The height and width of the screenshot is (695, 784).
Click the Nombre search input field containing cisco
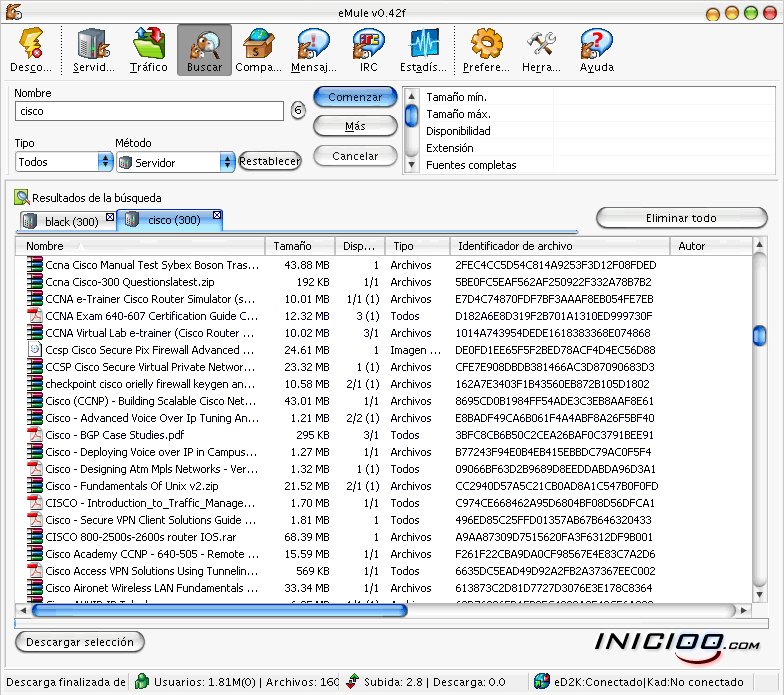click(150, 111)
